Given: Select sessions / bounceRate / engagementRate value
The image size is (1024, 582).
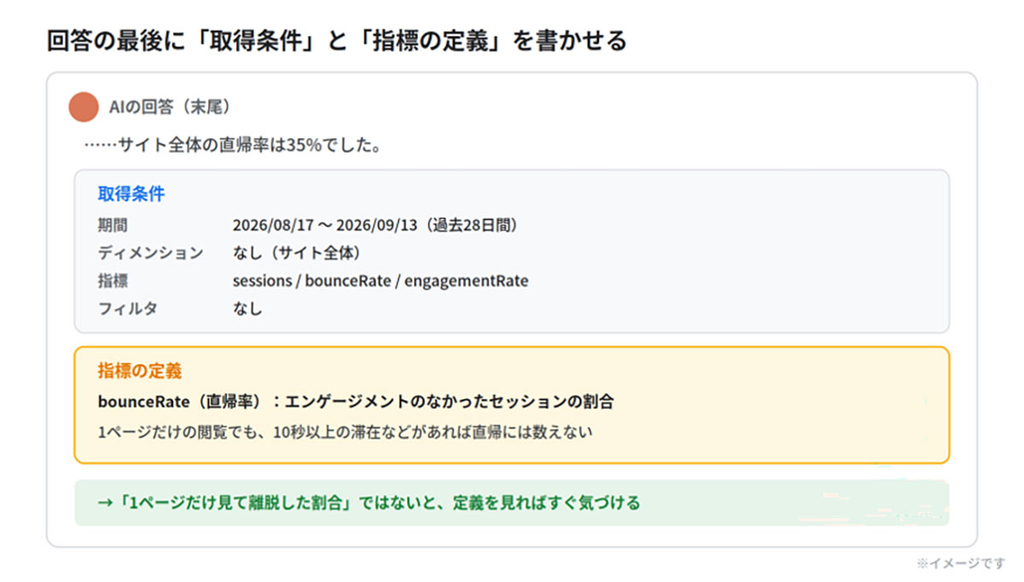Looking at the screenshot, I should (381, 281).
